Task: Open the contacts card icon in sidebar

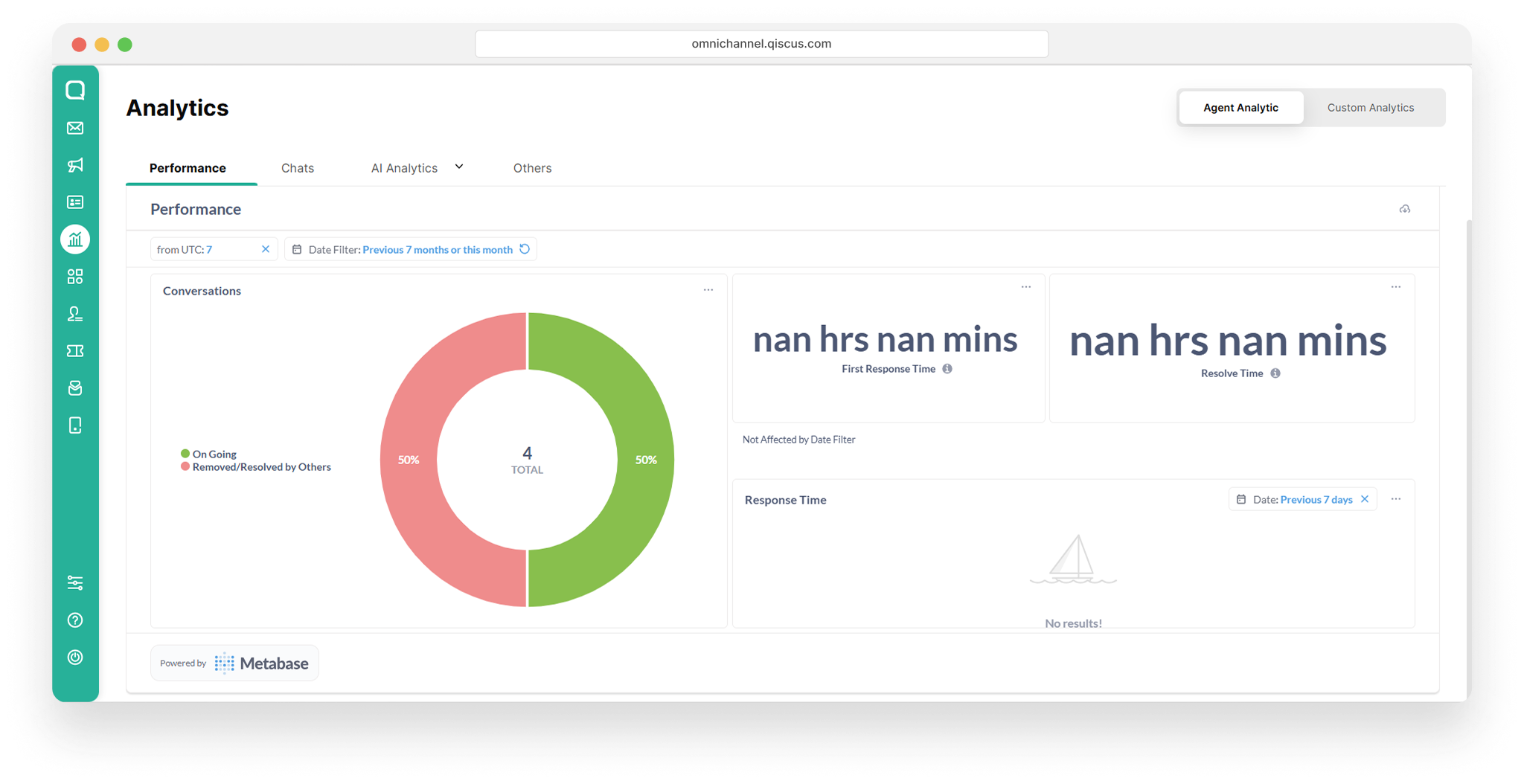Action: 75,202
